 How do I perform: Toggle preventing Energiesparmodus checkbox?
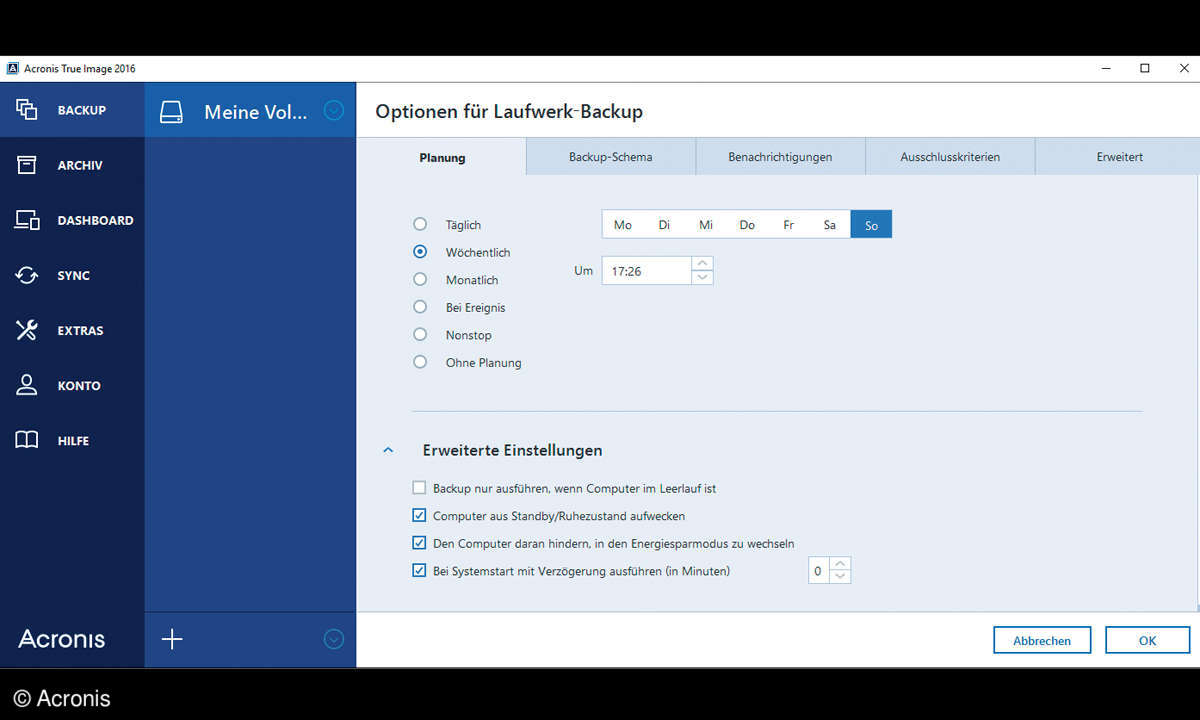tap(419, 543)
